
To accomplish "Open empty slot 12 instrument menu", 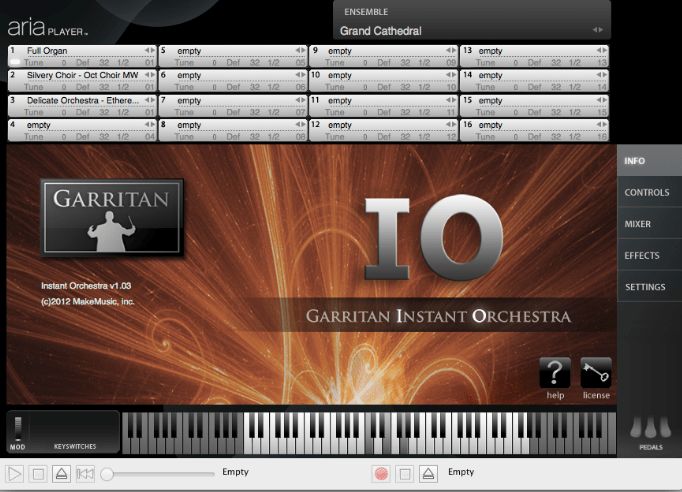I will (385, 125).
